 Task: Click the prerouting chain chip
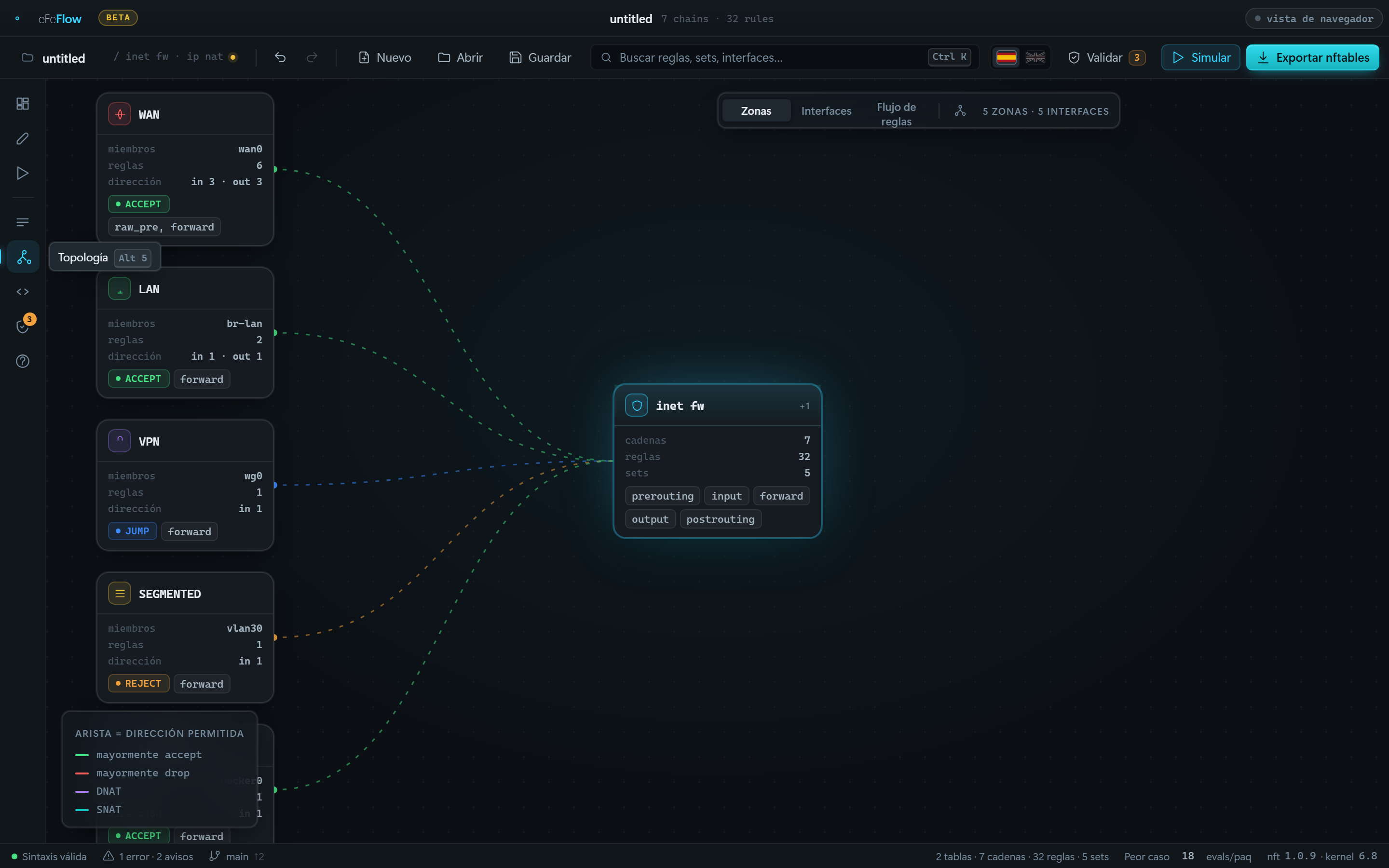(662, 495)
